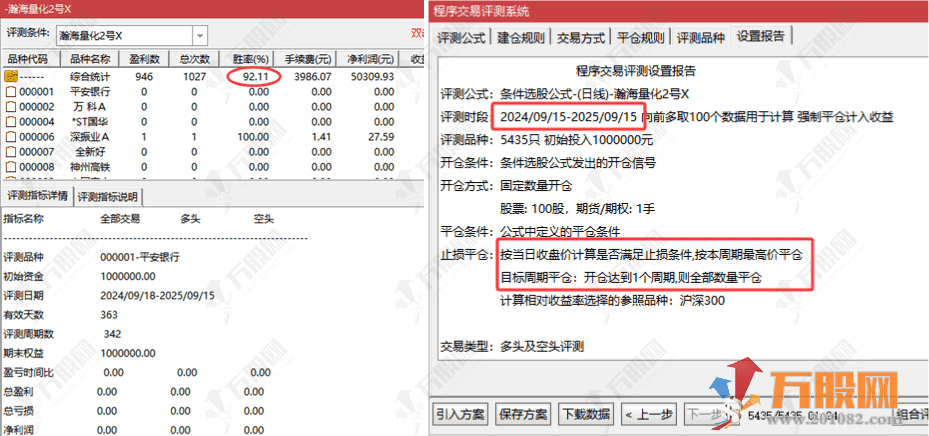Click the 引入方案 button

point(461,413)
